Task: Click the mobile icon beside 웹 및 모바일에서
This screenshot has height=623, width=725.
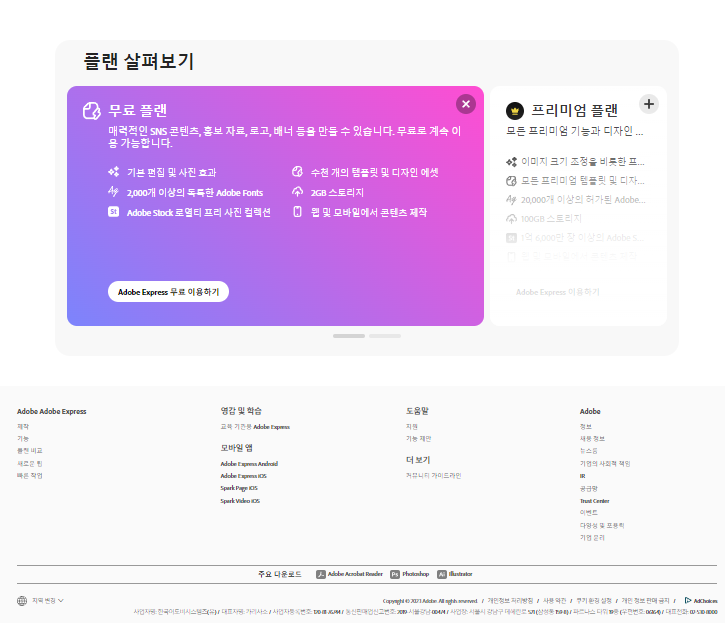Action: pos(297,212)
